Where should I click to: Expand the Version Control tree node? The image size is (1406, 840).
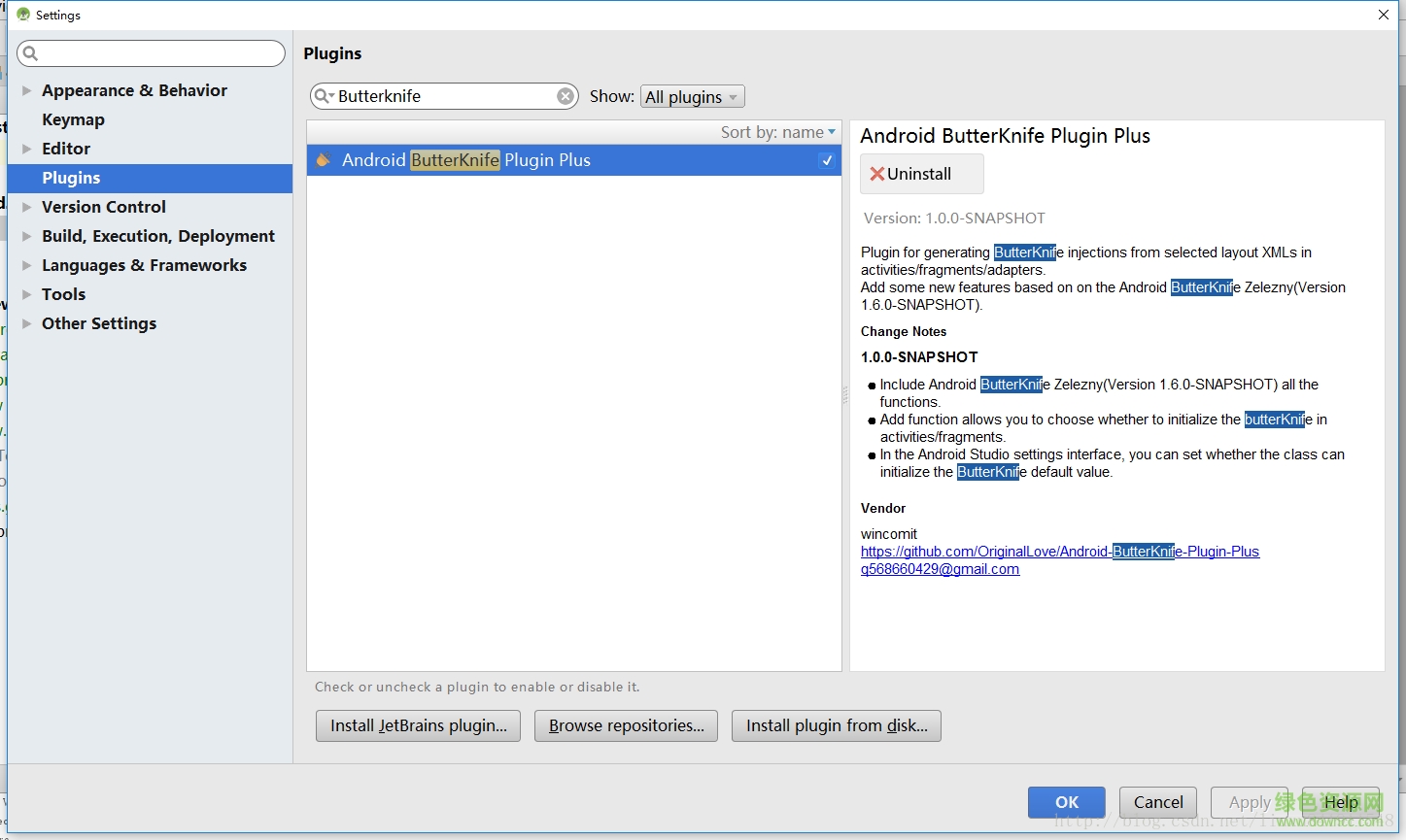pyautogui.click(x=27, y=207)
